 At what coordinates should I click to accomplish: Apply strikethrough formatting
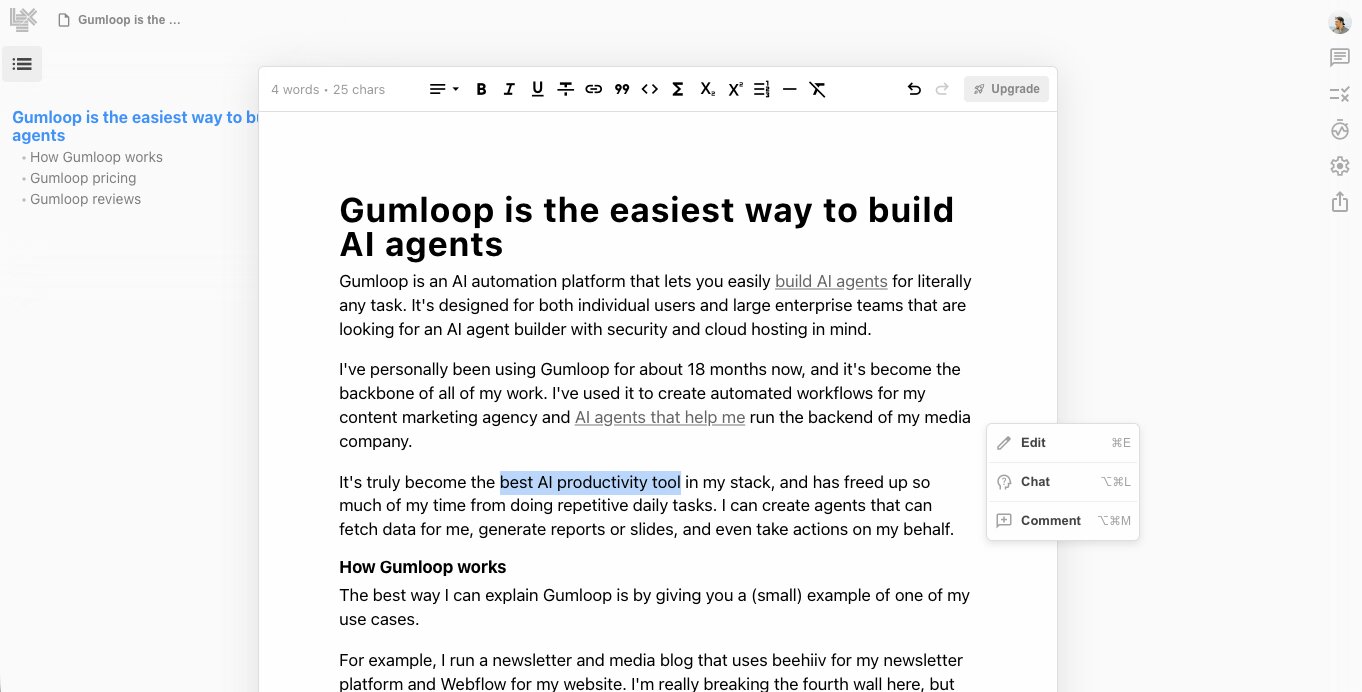(x=565, y=89)
